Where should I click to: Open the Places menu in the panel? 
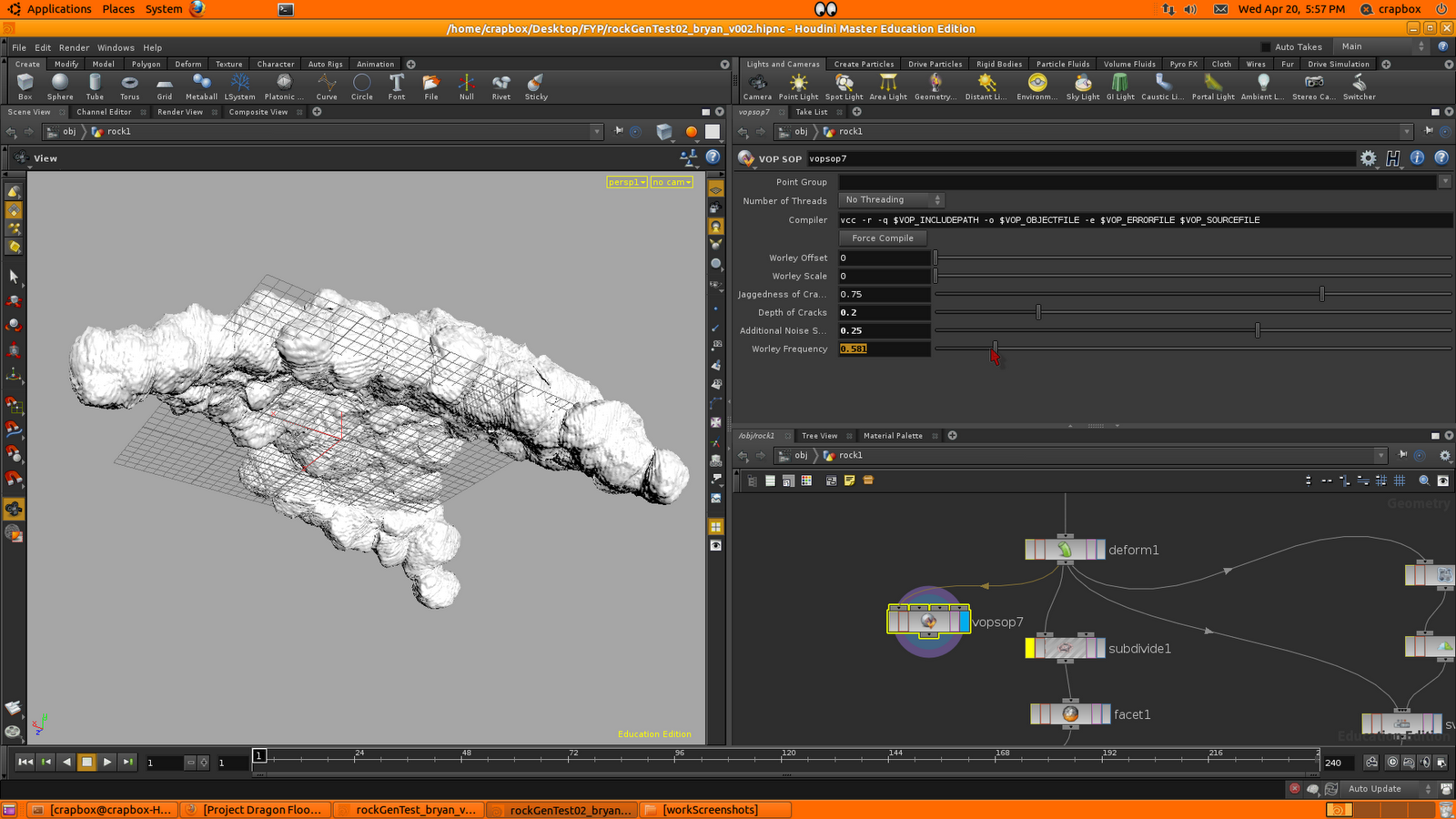[x=118, y=9]
